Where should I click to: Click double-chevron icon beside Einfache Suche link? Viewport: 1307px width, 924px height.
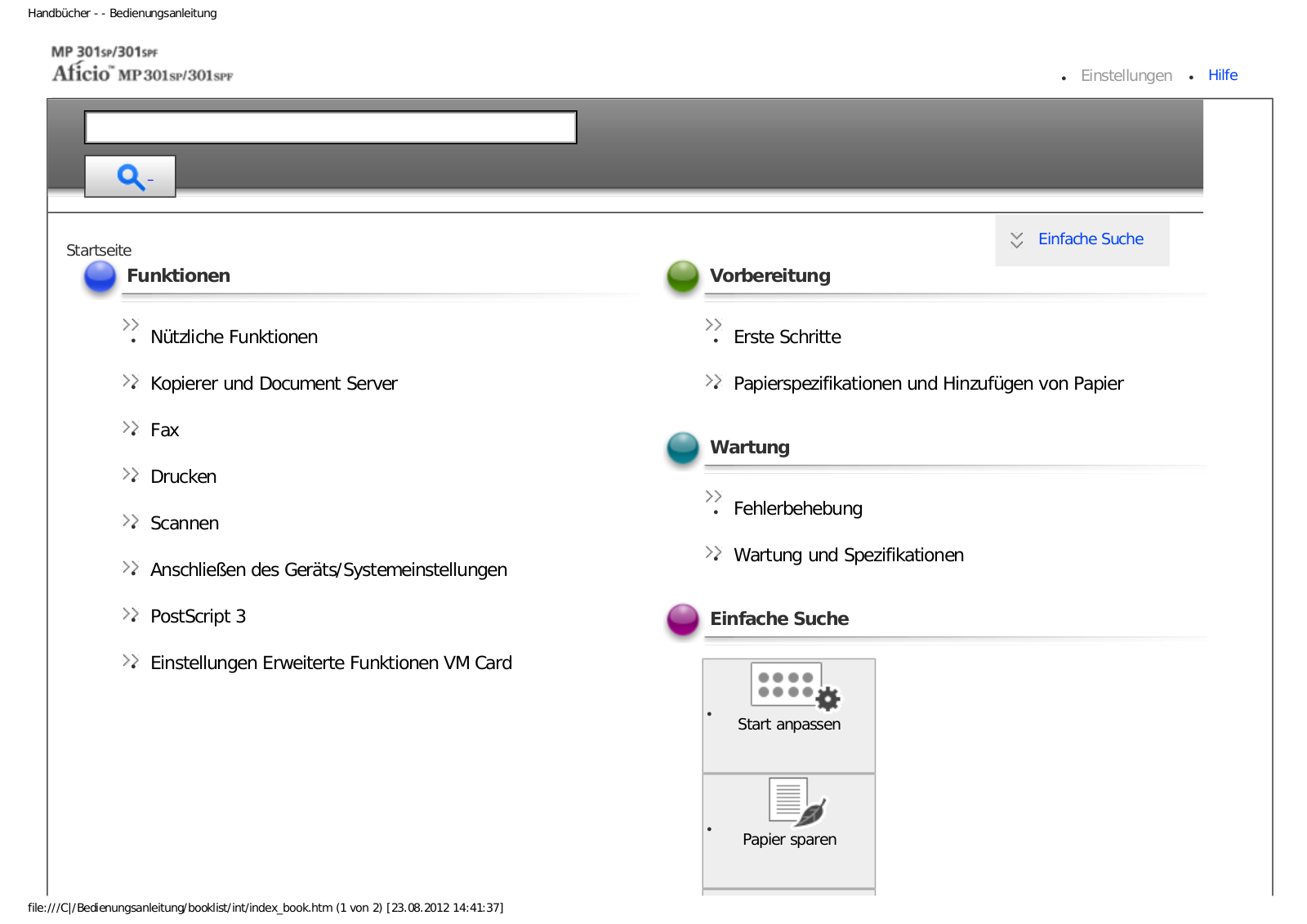pos(1016,240)
